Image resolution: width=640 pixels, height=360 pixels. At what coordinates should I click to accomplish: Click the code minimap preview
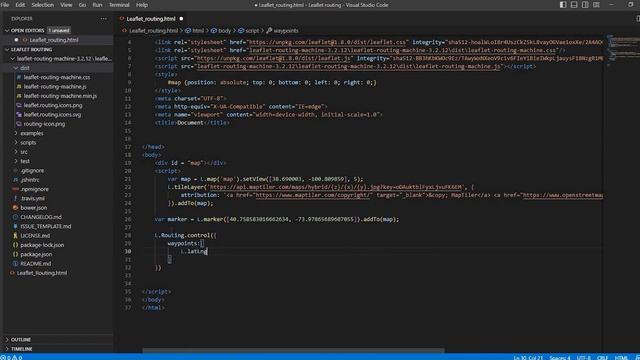(622, 51)
